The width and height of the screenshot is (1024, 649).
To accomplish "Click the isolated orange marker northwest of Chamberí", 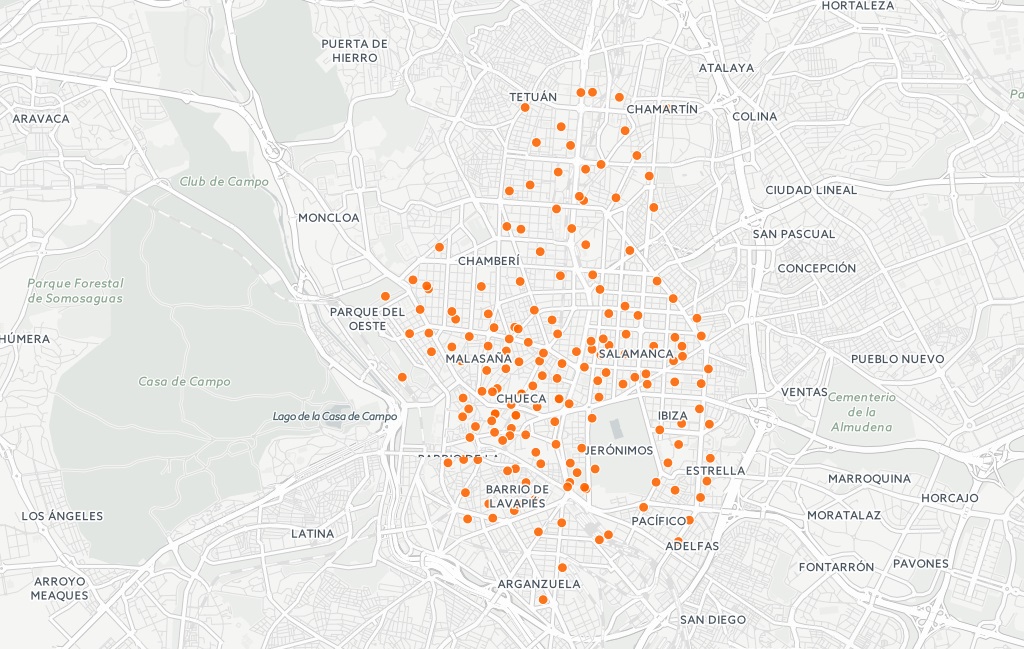I will tap(439, 246).
